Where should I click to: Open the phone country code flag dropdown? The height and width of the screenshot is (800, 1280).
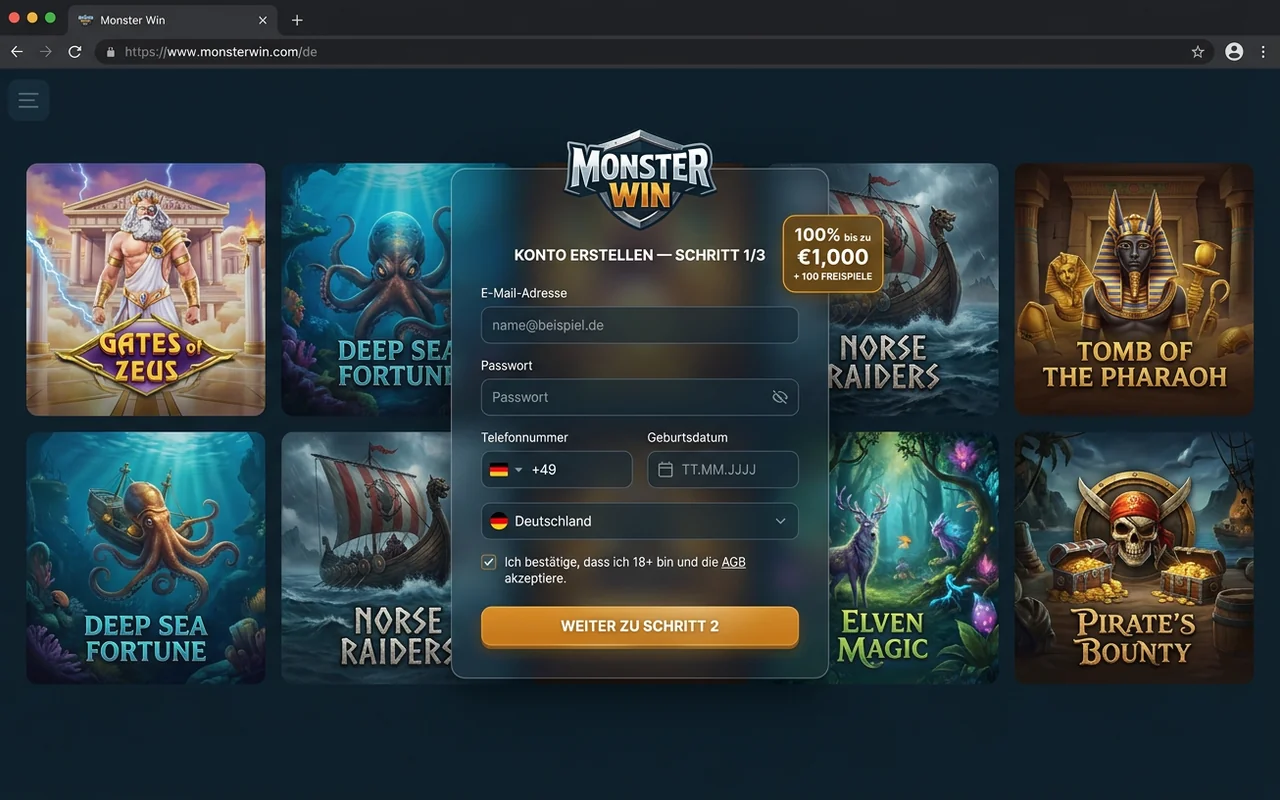(506, 469)
